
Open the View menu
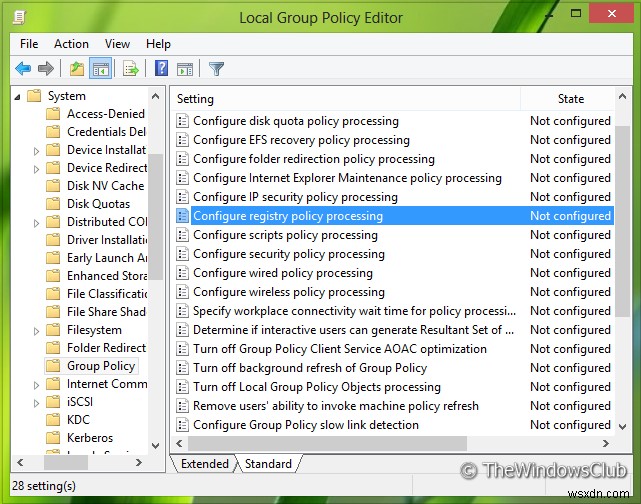pyautogui.click(x=117, y=44)
